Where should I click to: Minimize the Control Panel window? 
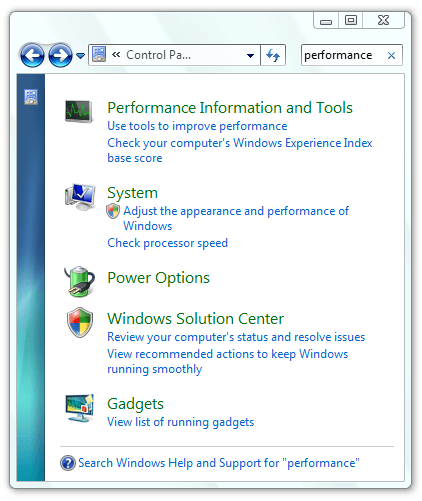click(x=326, y=21)
